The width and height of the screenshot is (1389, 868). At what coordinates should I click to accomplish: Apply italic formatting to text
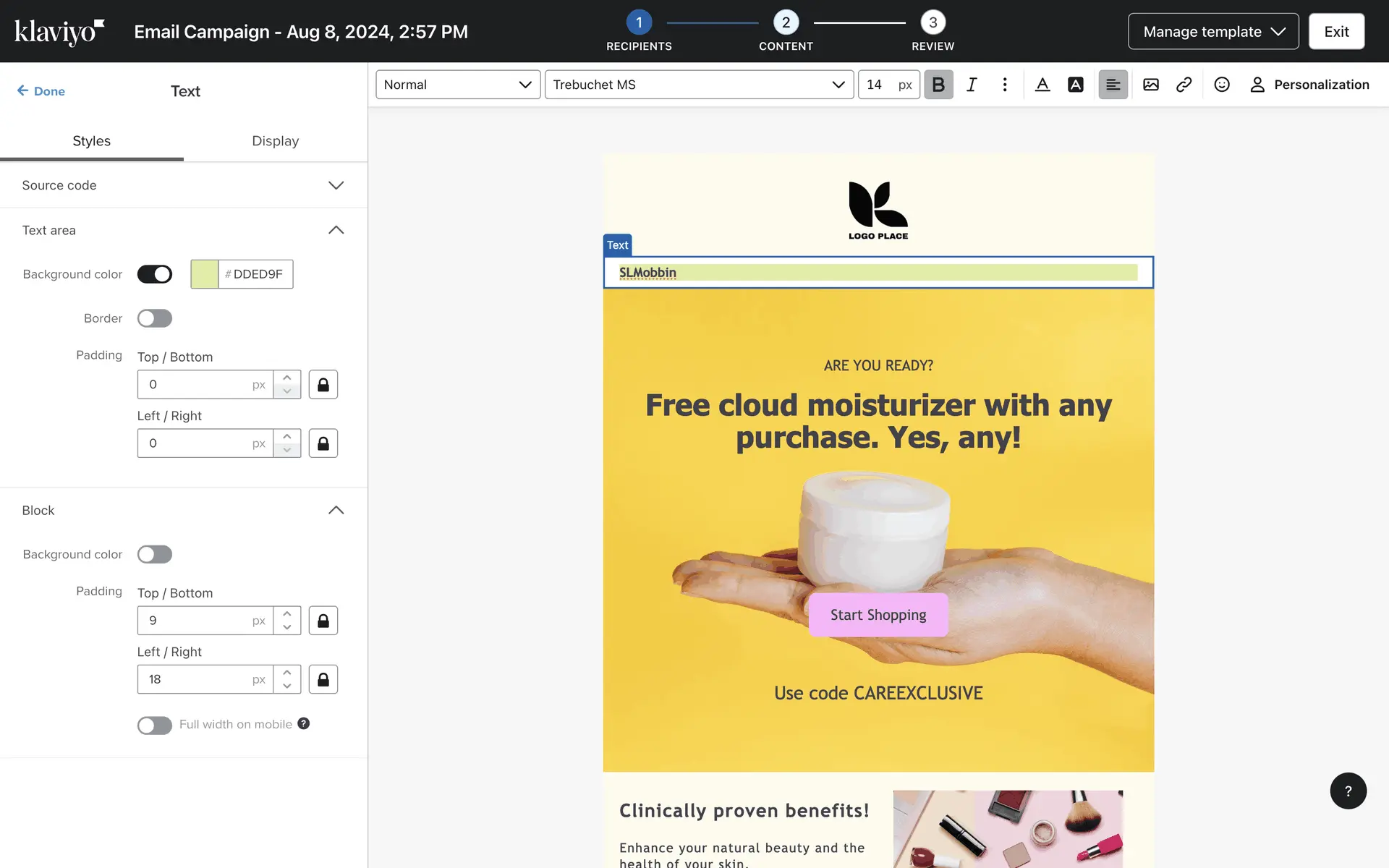tap(972, 85)
